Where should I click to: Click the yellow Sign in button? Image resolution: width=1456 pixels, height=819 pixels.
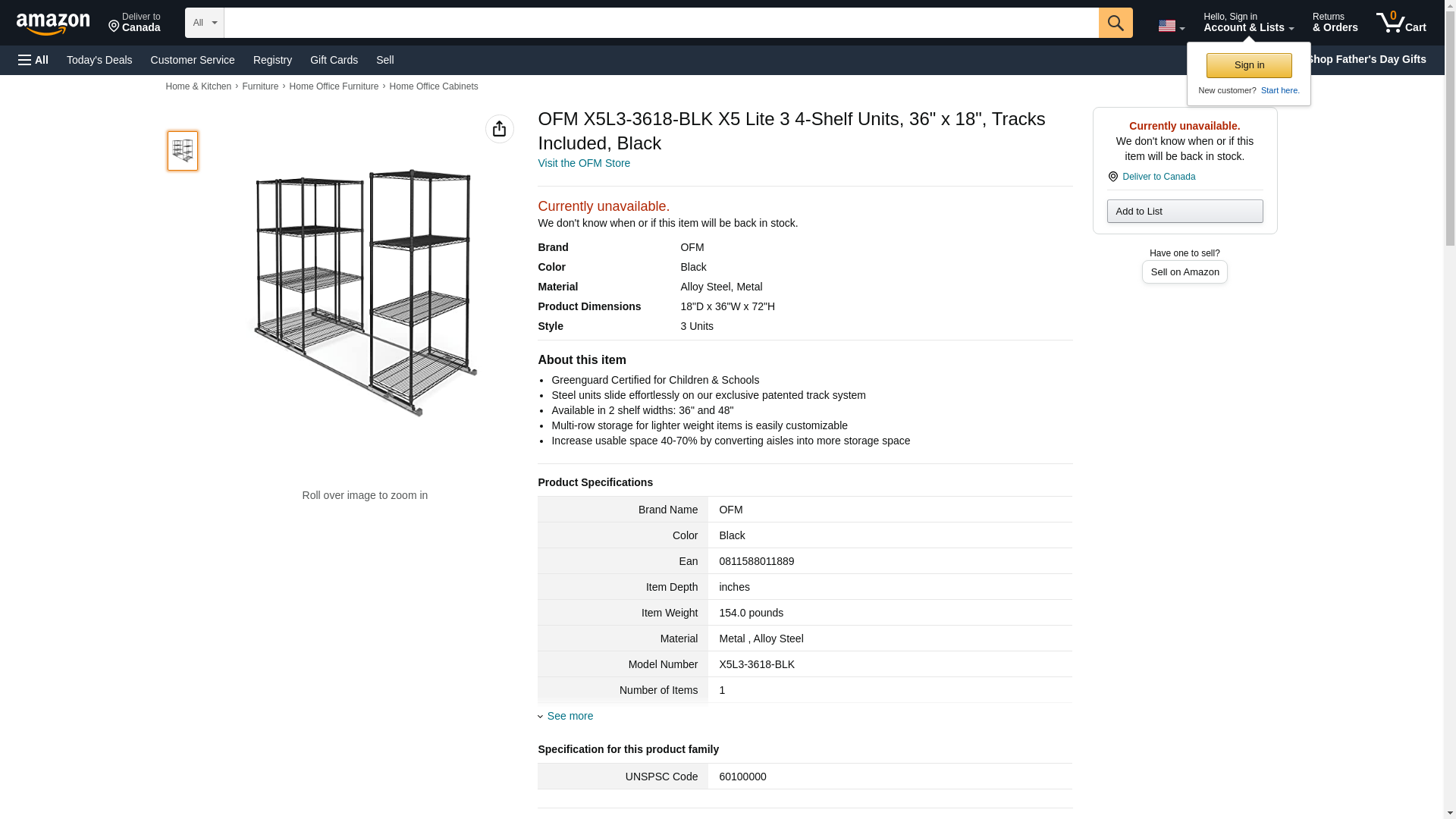(1249, 65)
